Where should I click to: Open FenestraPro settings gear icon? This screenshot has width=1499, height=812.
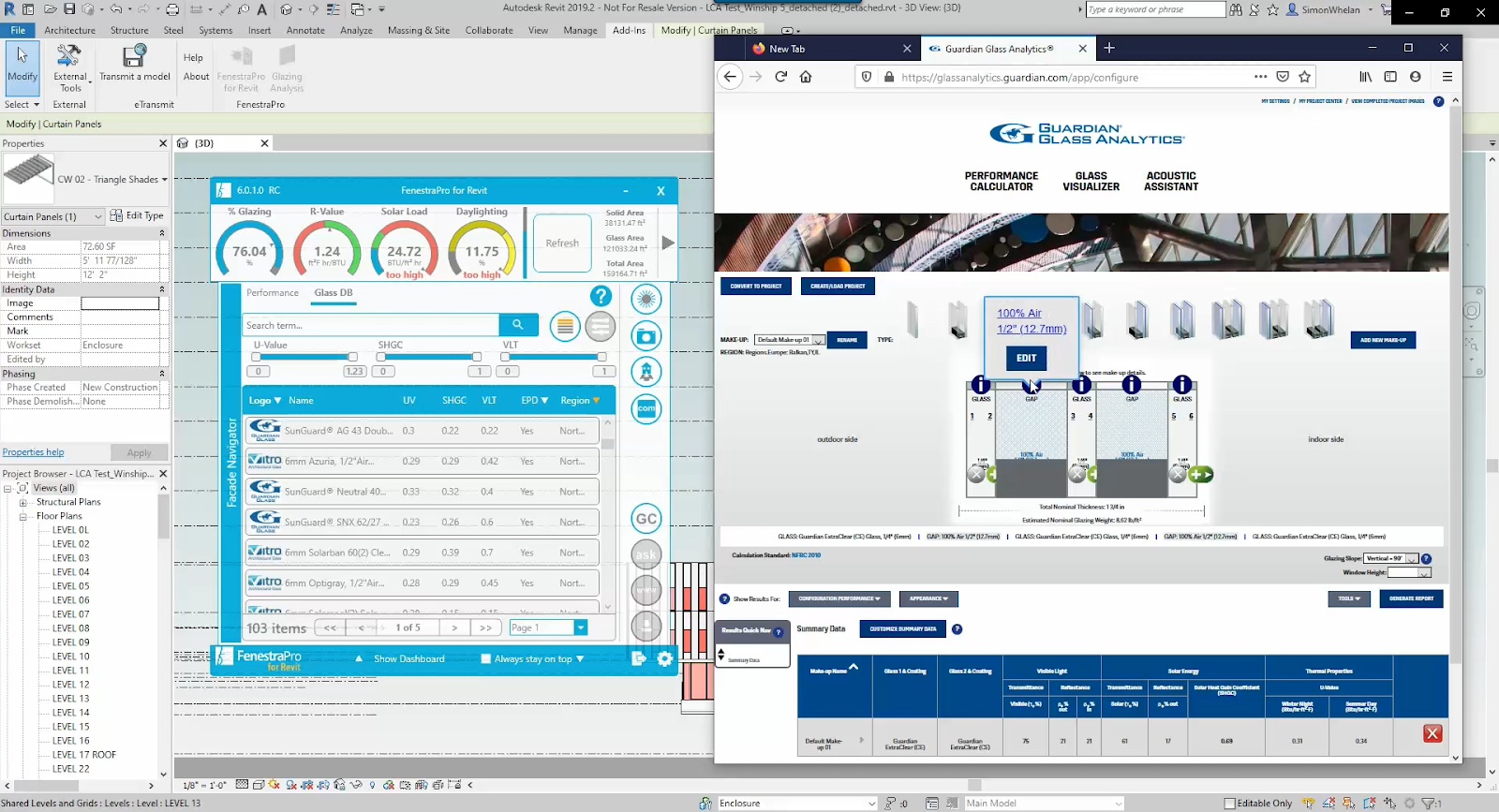pos(665,658)
